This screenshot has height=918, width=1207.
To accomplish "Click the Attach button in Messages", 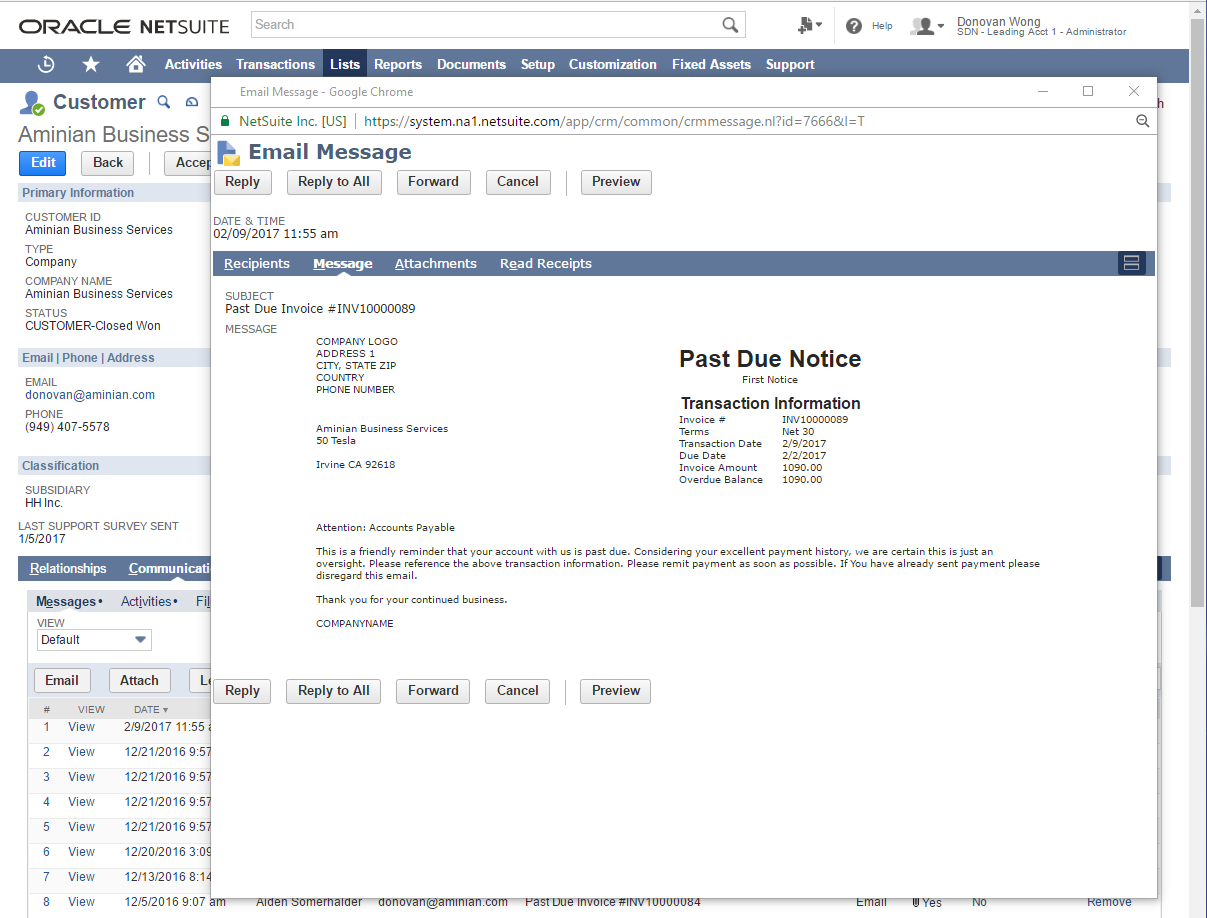I will 139,681.
